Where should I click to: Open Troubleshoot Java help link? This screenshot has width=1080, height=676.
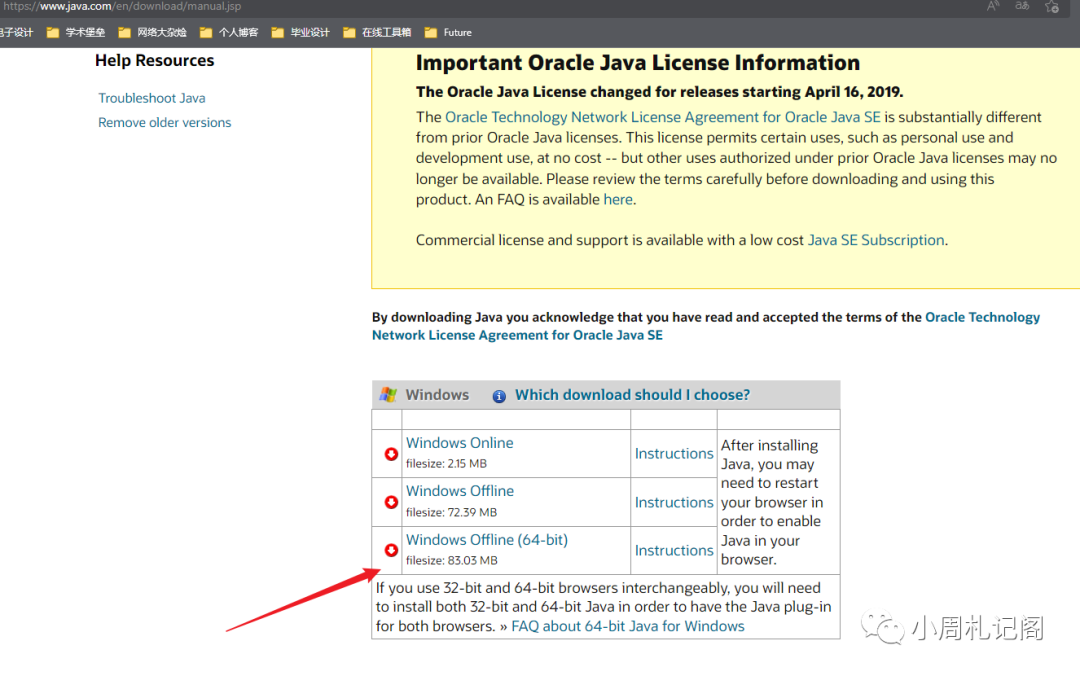[152, 98]
